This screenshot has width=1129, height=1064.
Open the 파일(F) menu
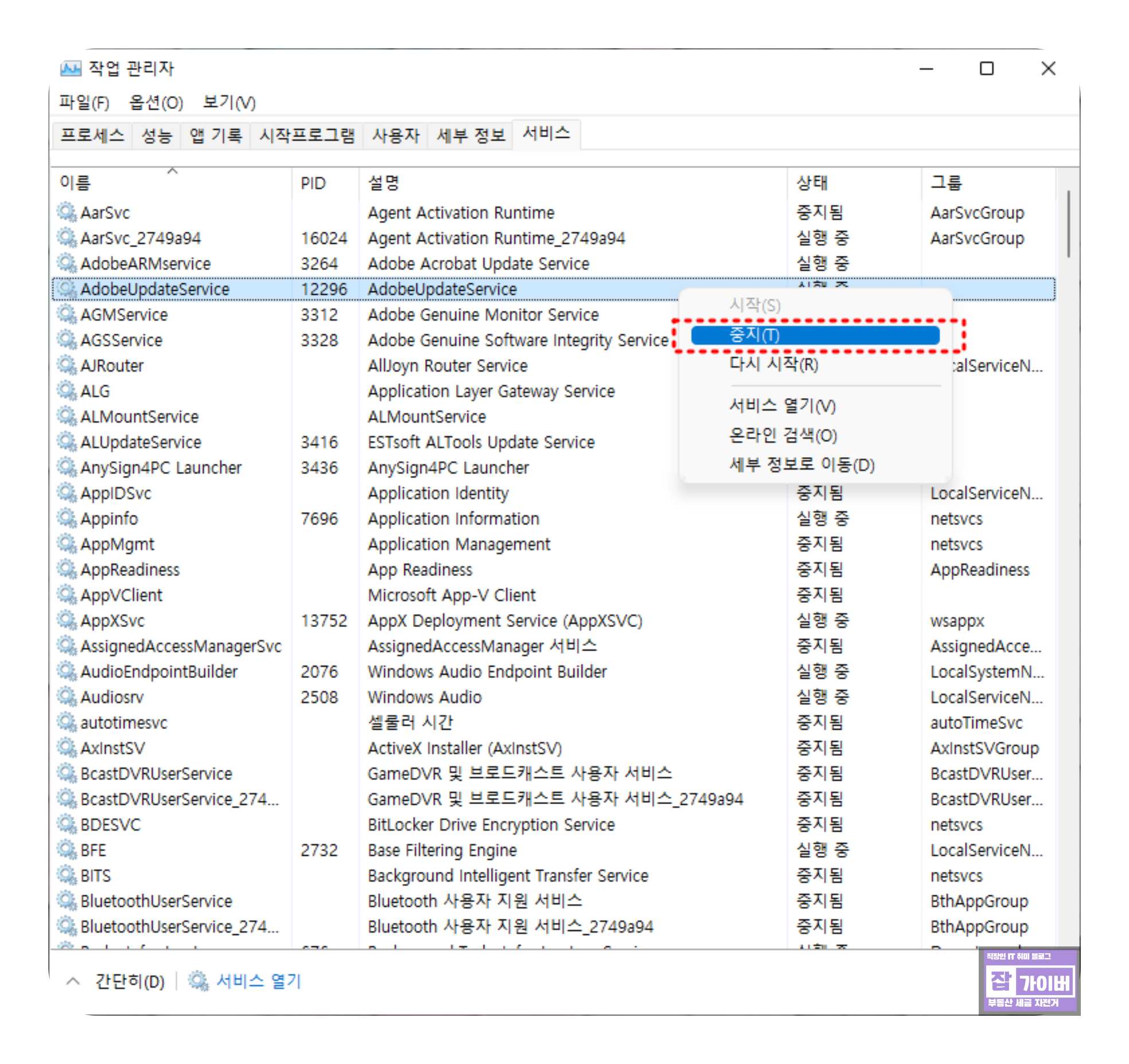tap(84, 103)
